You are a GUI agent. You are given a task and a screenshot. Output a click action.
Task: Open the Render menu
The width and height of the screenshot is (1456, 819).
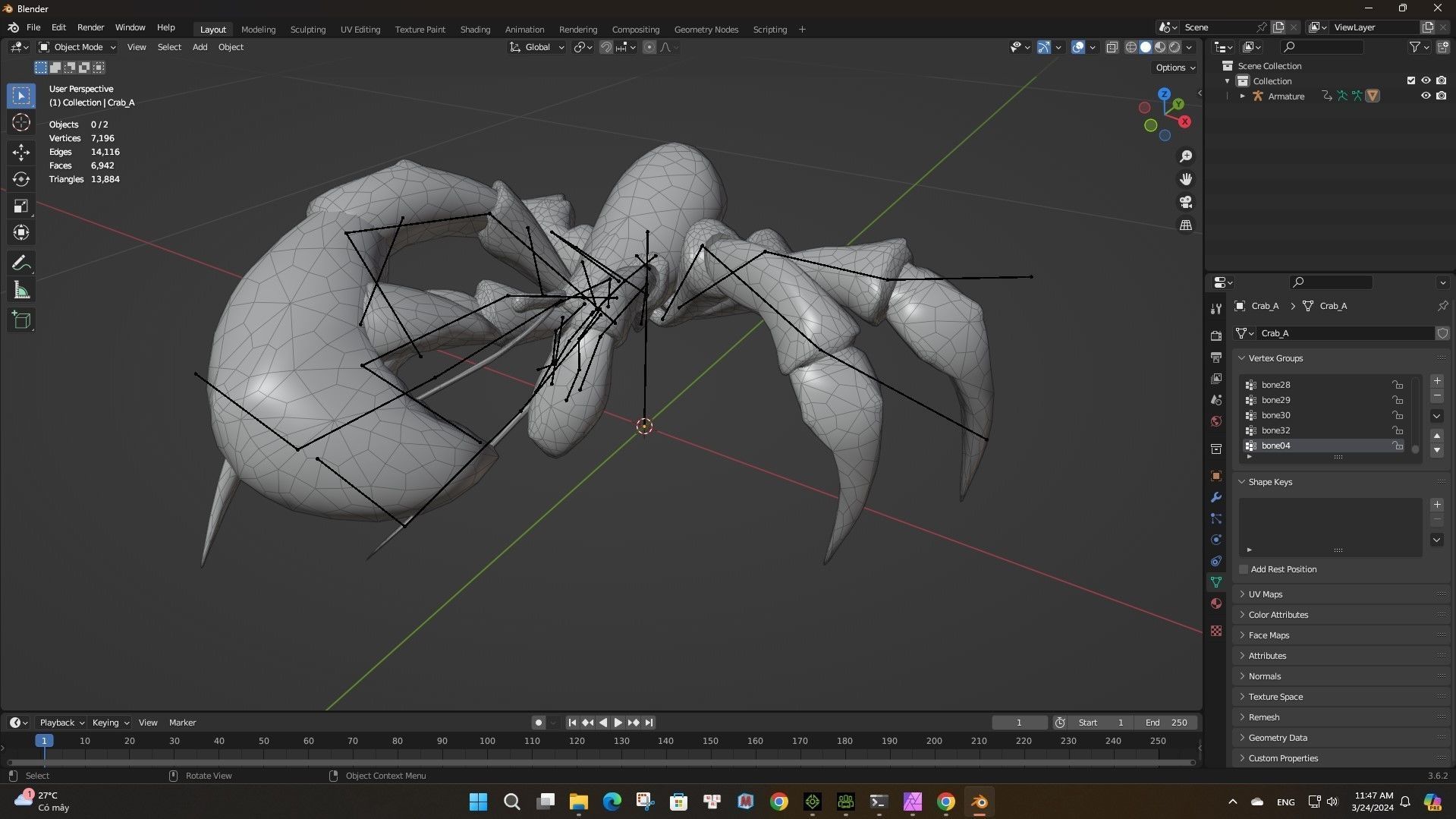pyautogui.click(x=90, y=27)
